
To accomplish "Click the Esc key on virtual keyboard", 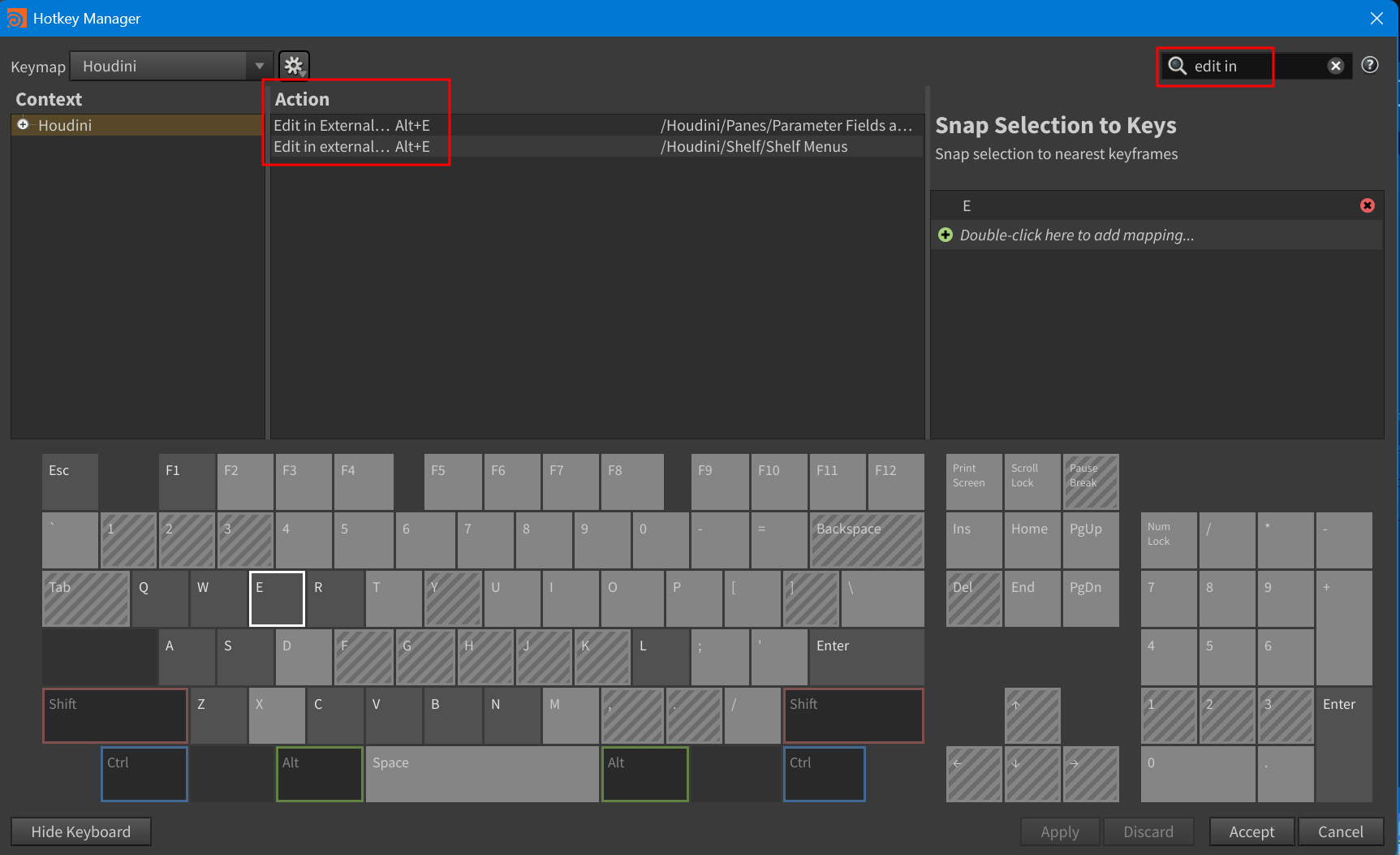I will click(71, 481).
